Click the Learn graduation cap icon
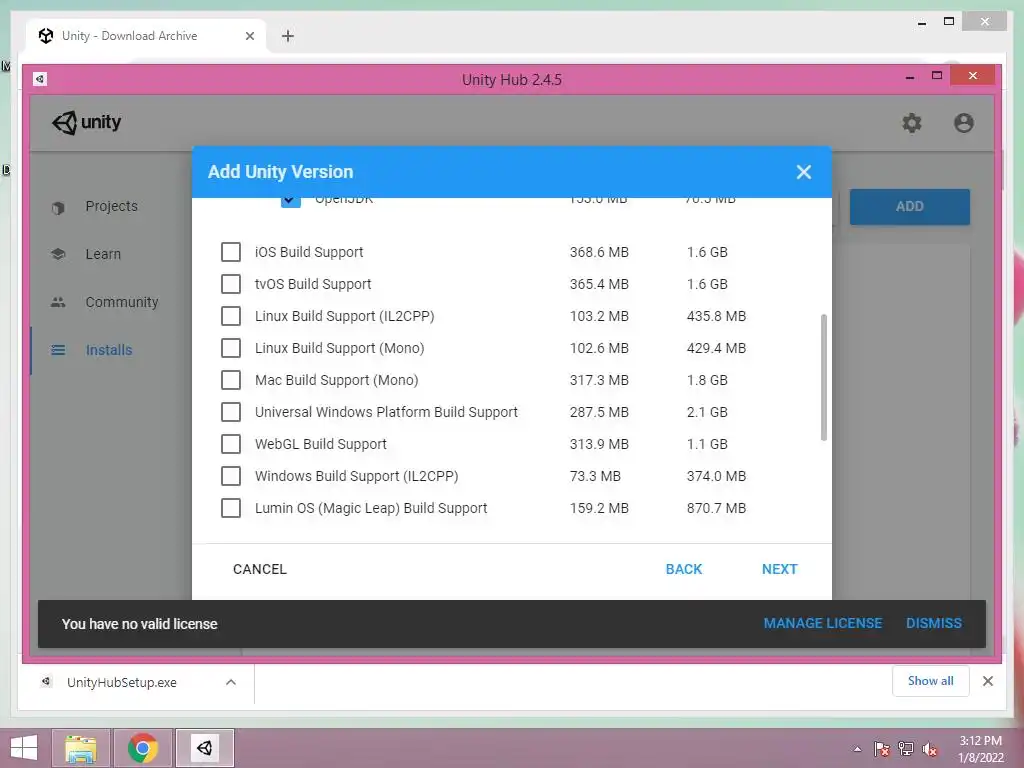 point(58,254)
